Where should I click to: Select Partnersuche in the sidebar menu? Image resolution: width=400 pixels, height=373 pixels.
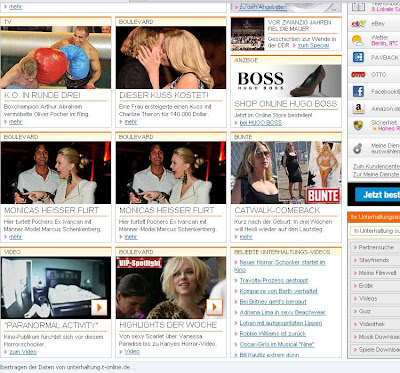(x=376, y=247)
